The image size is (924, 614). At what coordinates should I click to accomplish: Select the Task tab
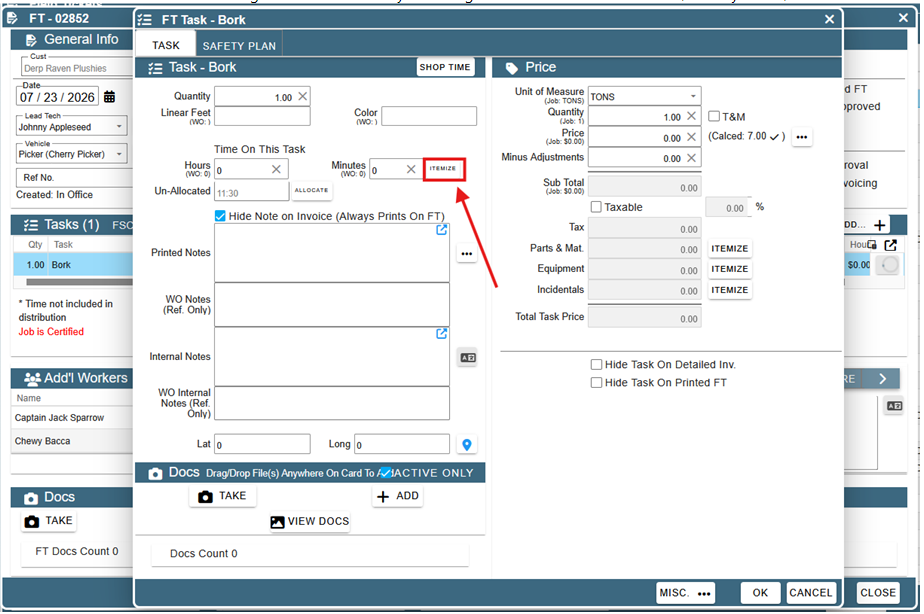tap(166, 45)
